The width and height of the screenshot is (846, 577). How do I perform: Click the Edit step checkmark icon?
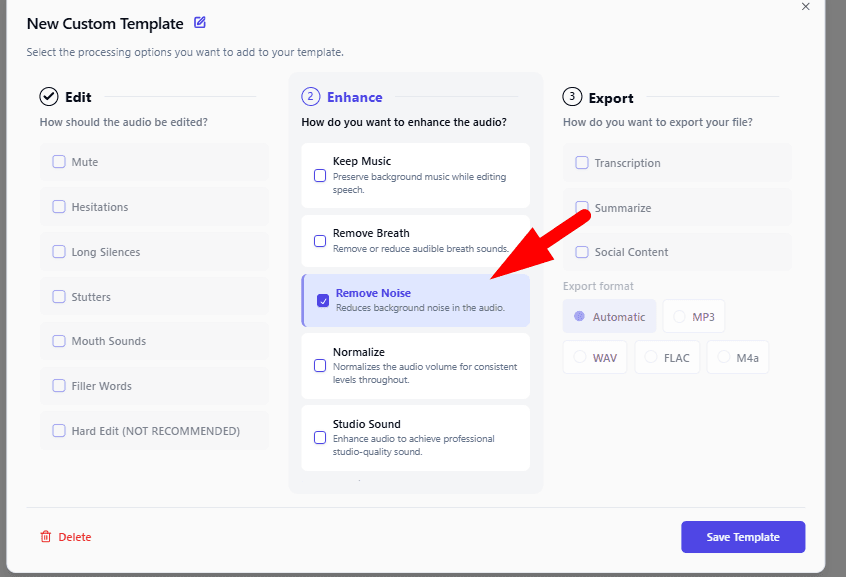(48, 97)
